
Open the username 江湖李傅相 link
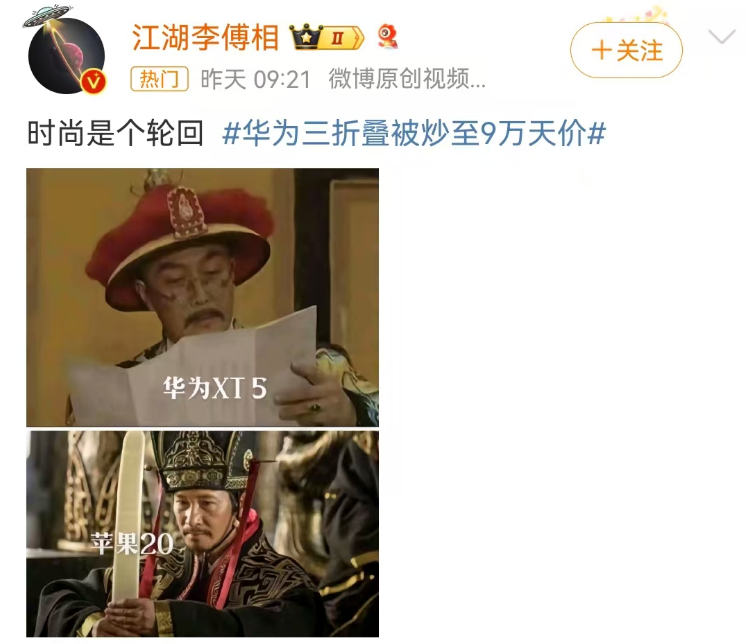tap(205, 38)
